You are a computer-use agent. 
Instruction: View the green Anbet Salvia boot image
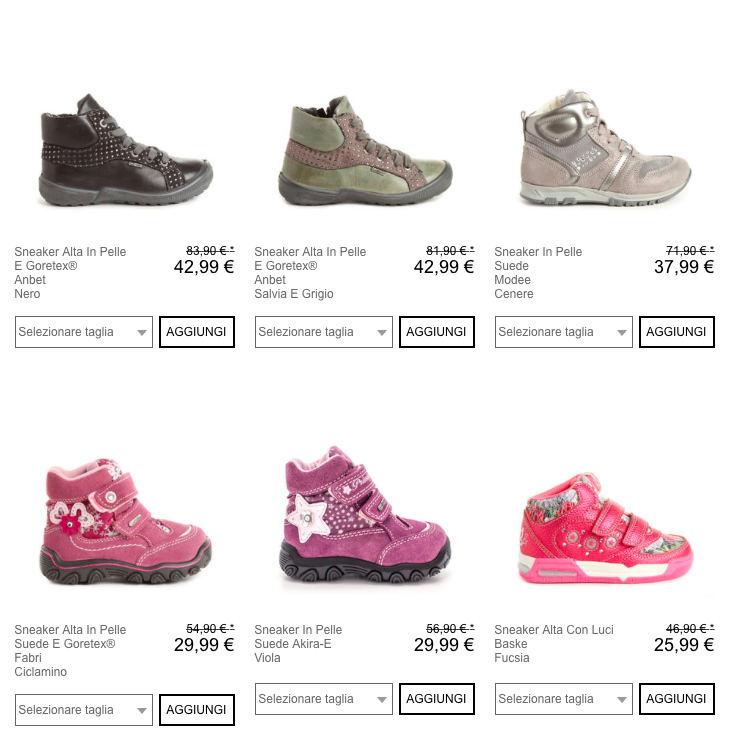[365, 150]
